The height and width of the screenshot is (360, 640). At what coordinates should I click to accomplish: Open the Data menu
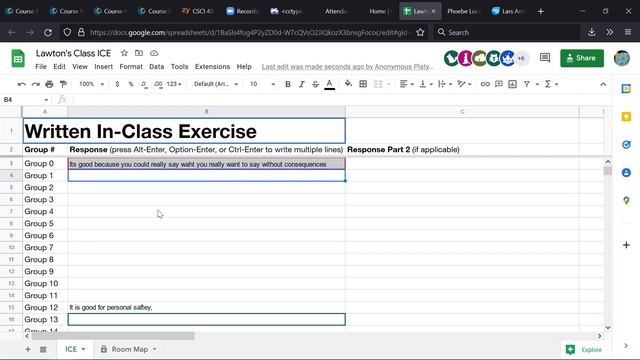[156, 67]
